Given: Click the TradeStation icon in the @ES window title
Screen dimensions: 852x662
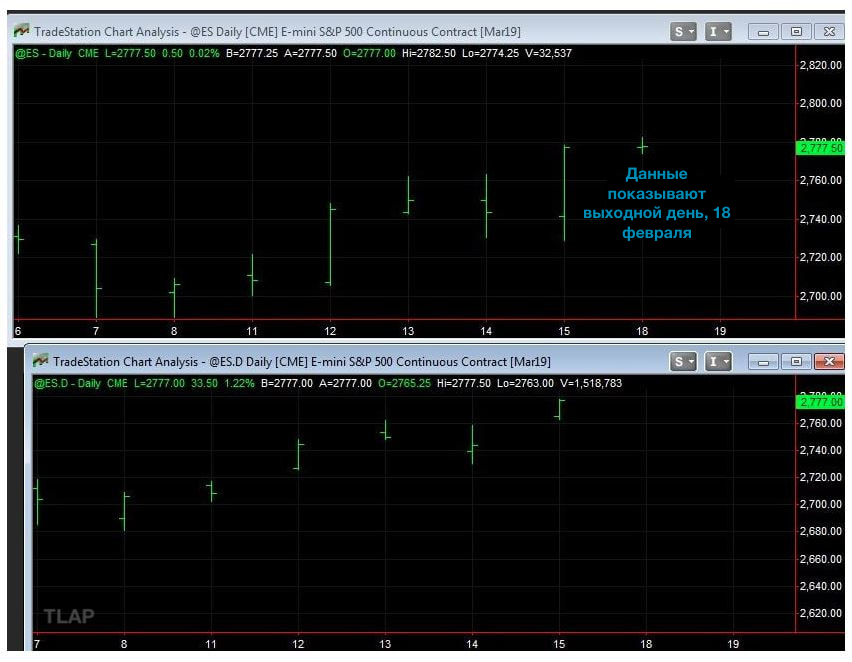Looking at the screenshot, I should pyautogui.click(x=21, y=31).
